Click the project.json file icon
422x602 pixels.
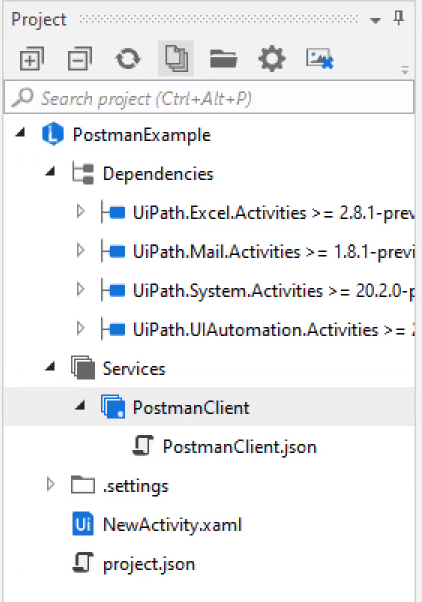(83, 563)
